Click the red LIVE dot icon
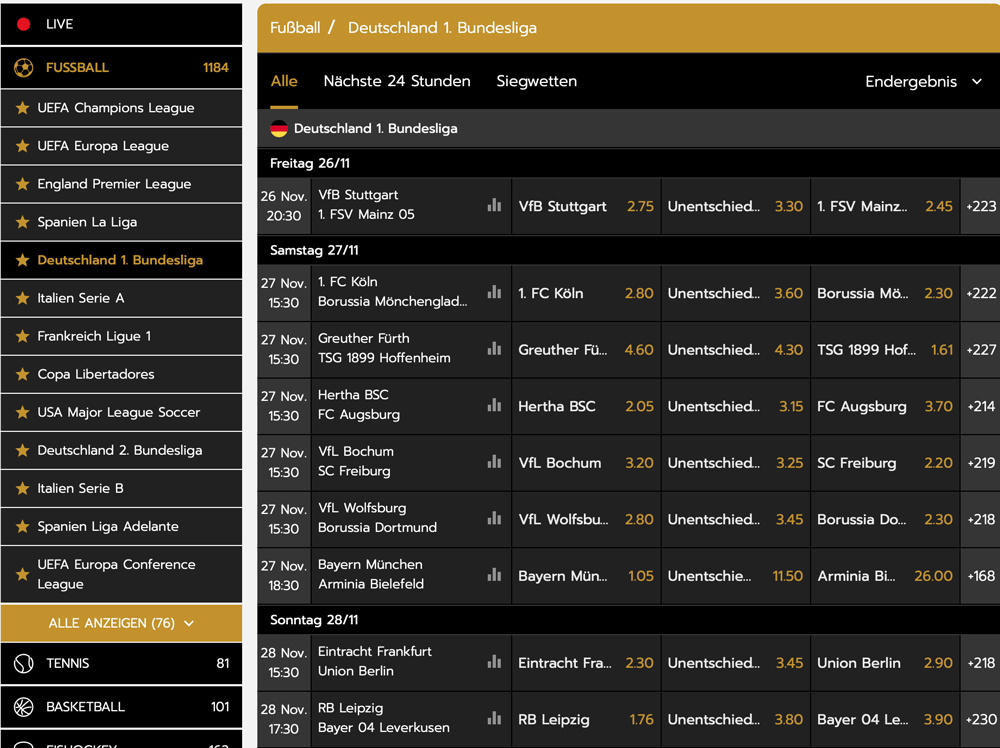This screenshot has width=1000, height=748. 24,24
